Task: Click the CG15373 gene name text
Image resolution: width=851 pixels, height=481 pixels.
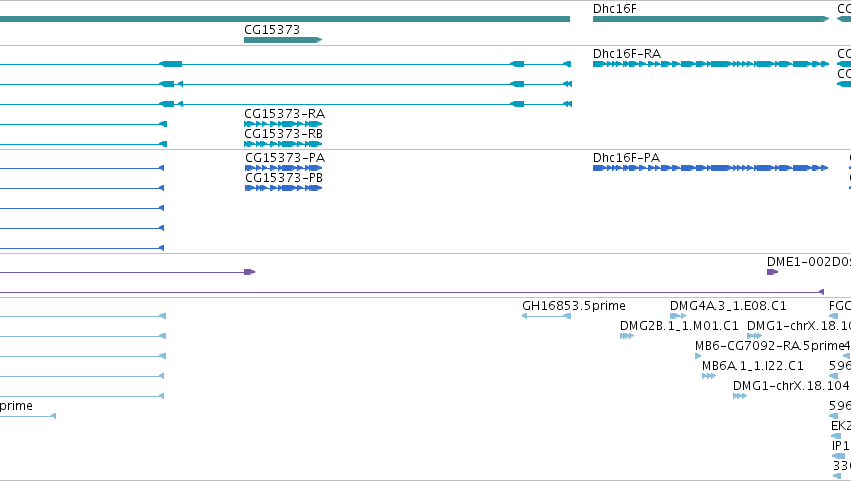Action: coord(272,29)
